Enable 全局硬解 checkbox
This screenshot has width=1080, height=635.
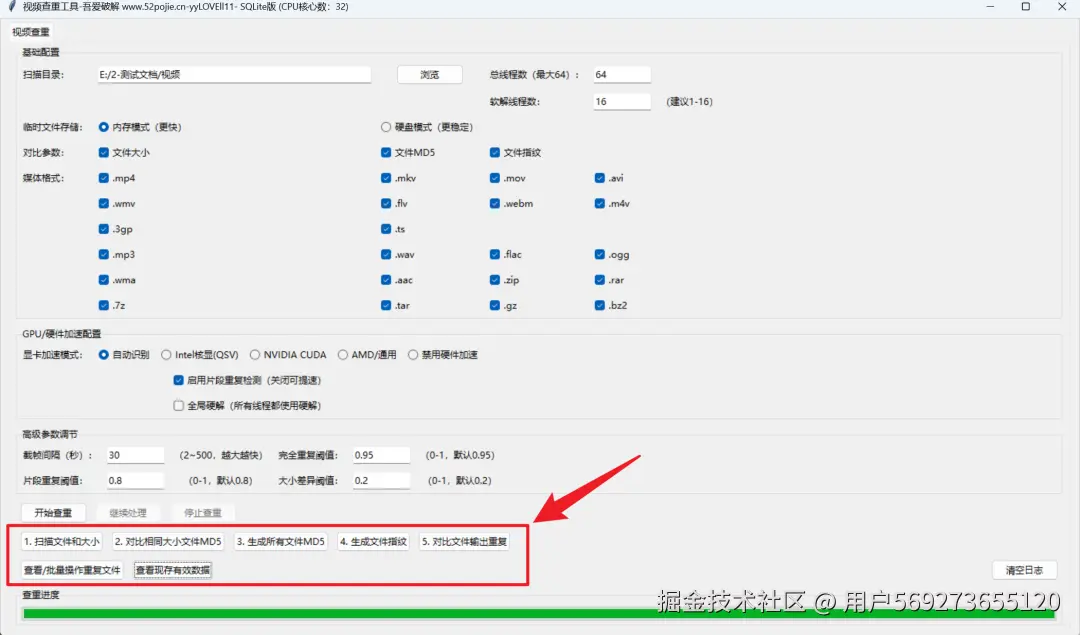click(178, 406)
